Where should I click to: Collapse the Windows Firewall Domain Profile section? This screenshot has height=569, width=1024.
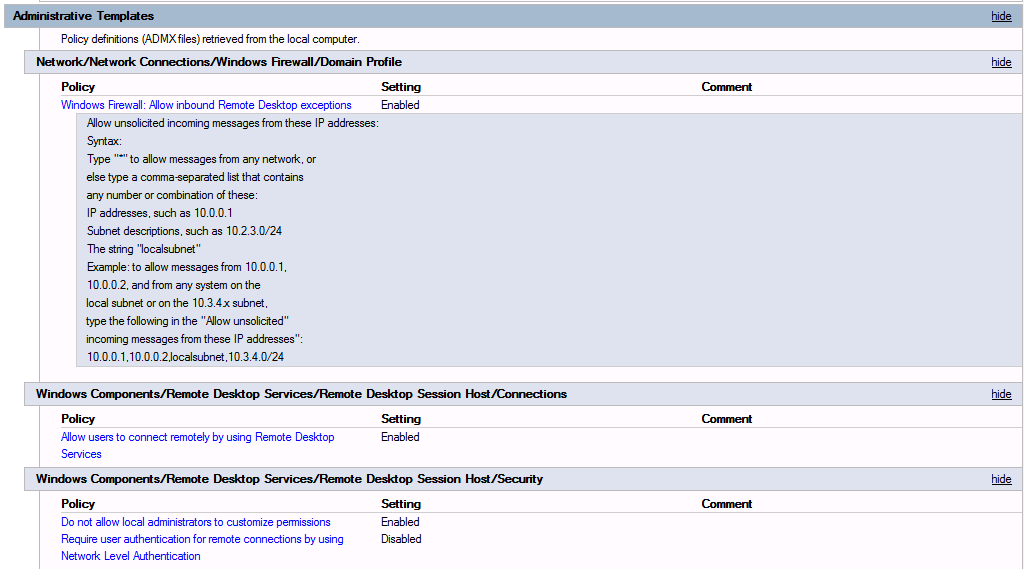click(1001, 62)
